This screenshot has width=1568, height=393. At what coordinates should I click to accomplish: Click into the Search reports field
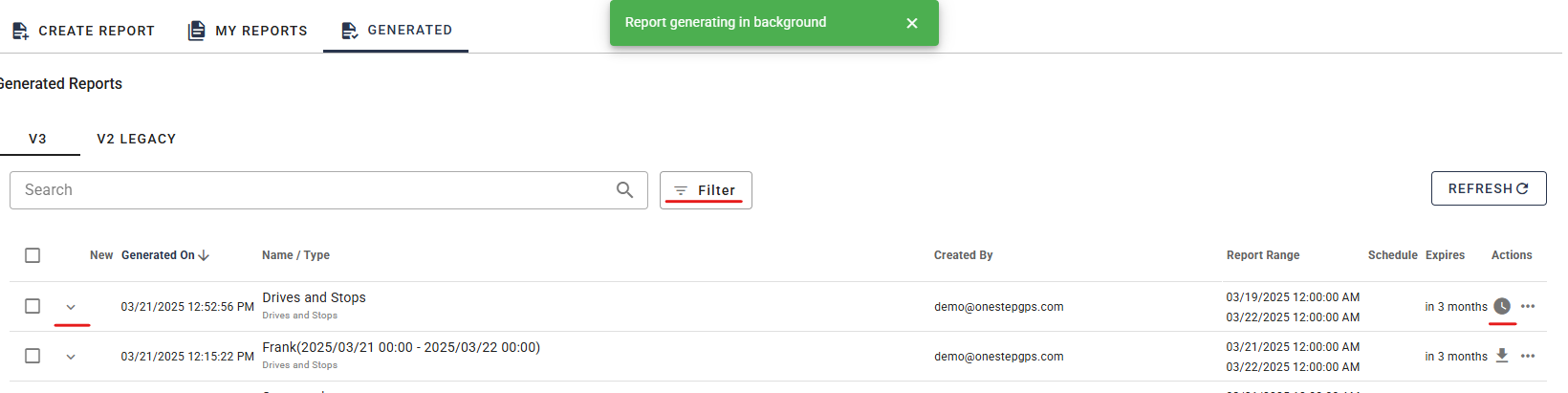(x=316, y=190)
